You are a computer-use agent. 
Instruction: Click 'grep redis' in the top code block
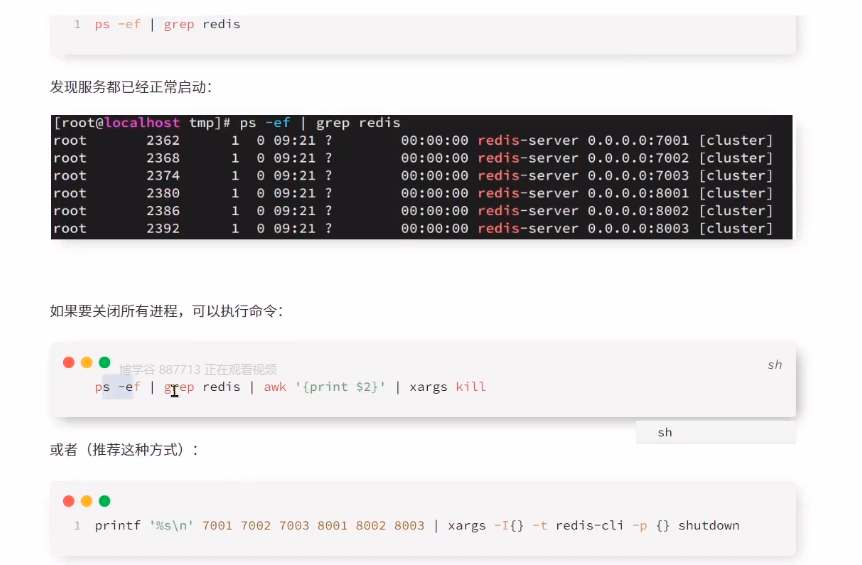click(x=202, y=24)
